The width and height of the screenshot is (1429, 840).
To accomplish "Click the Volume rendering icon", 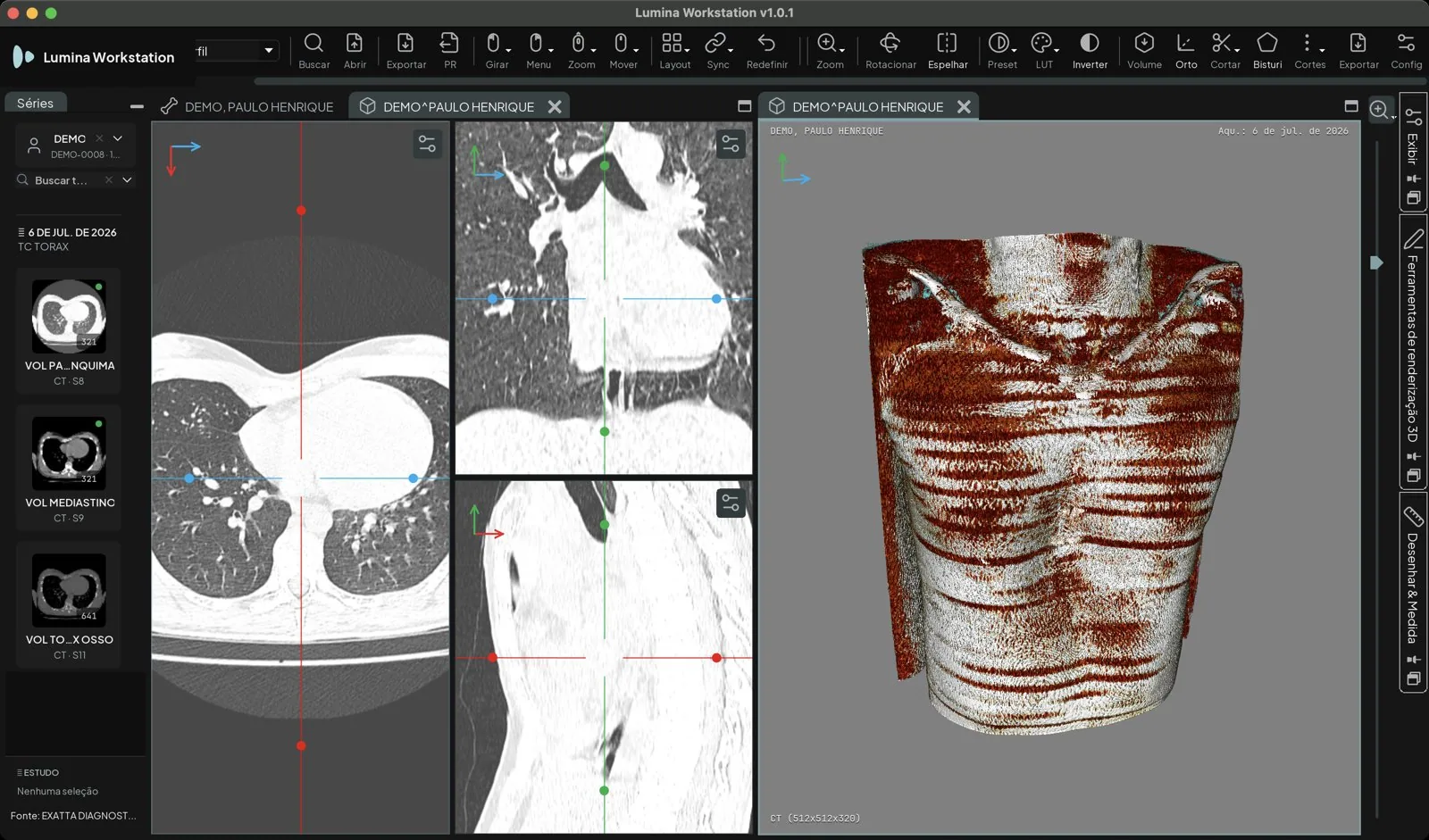I will point(1144,51).
